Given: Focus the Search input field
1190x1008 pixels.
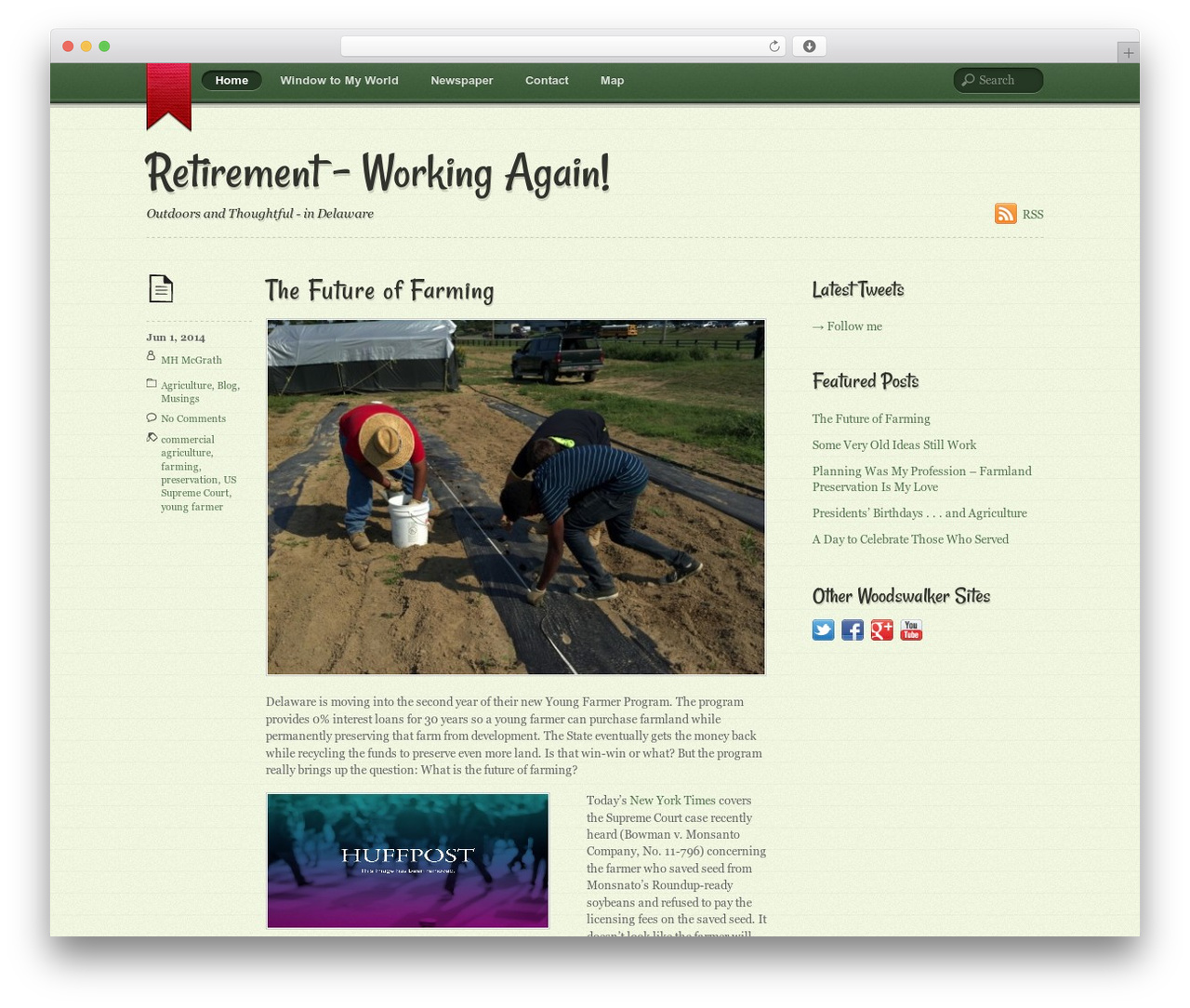Looking at the screenshot, I should point(998,80).
